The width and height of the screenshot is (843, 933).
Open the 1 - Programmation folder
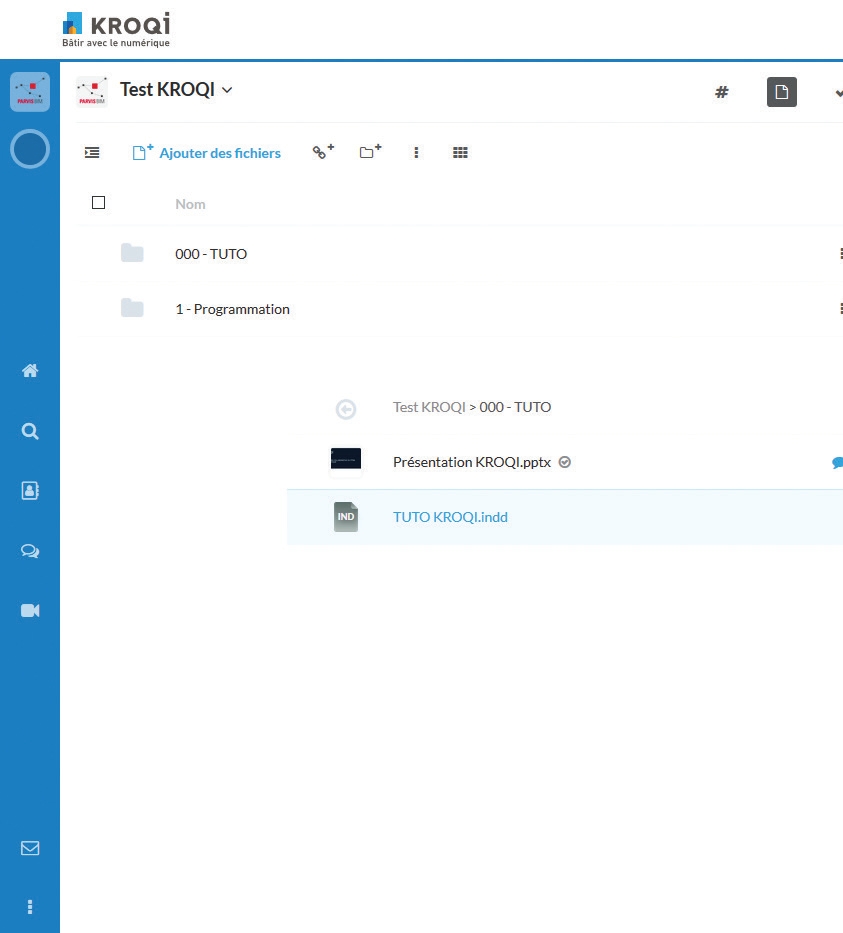point(232,309)
